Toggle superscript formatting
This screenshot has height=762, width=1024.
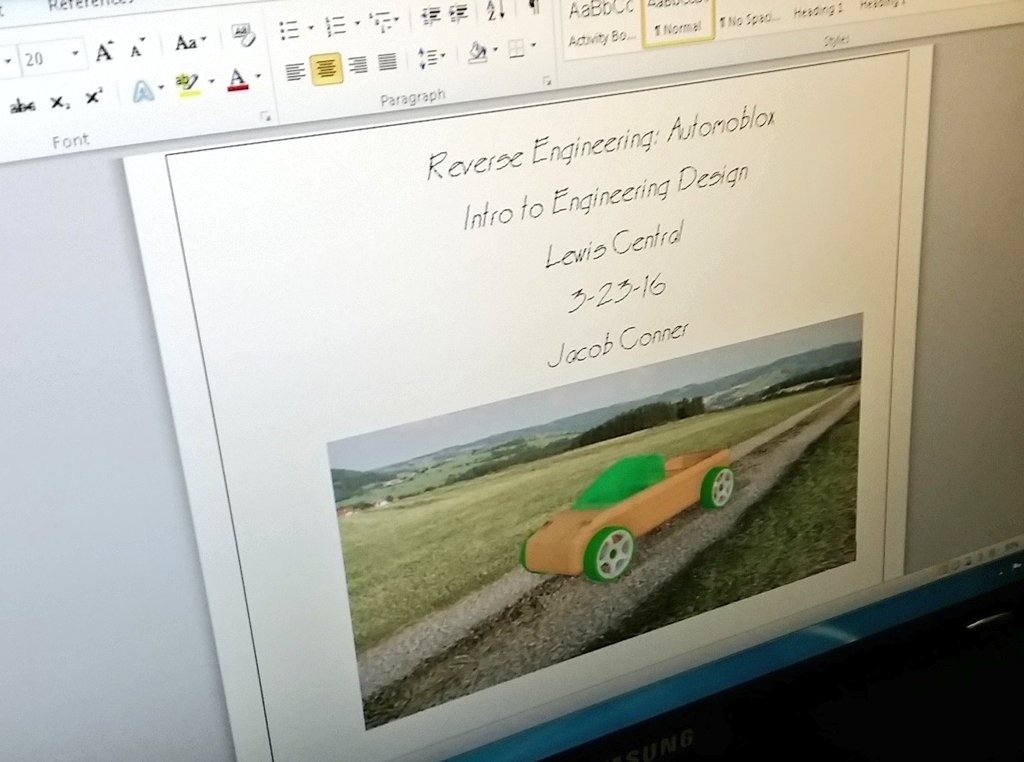94,98
